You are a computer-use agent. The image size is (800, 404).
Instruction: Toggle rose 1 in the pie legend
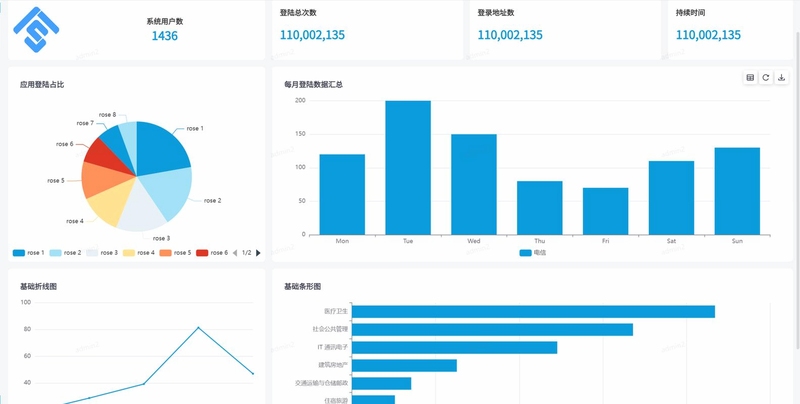click(29, 252)
